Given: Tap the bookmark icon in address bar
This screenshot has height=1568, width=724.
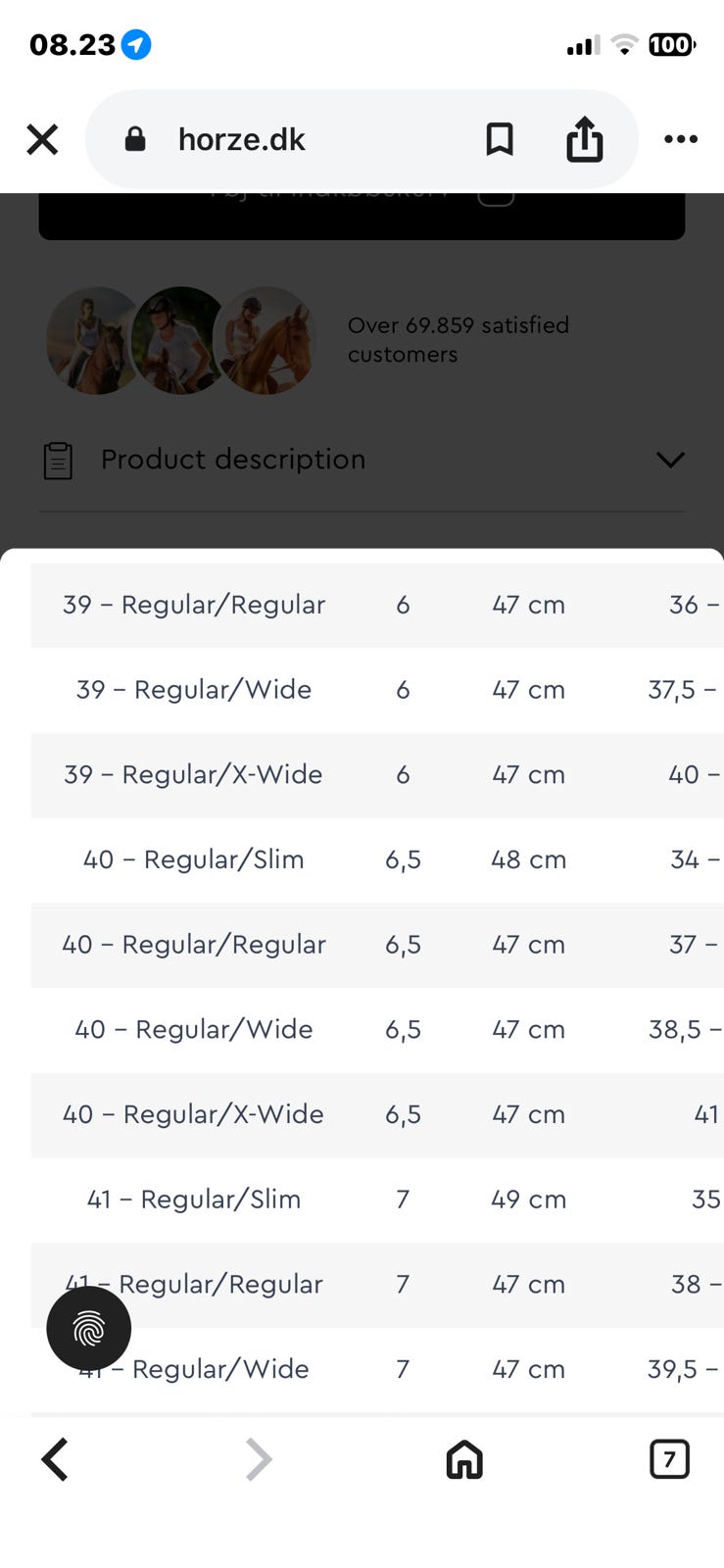Looking at the screenshot, I should (500, 139).
